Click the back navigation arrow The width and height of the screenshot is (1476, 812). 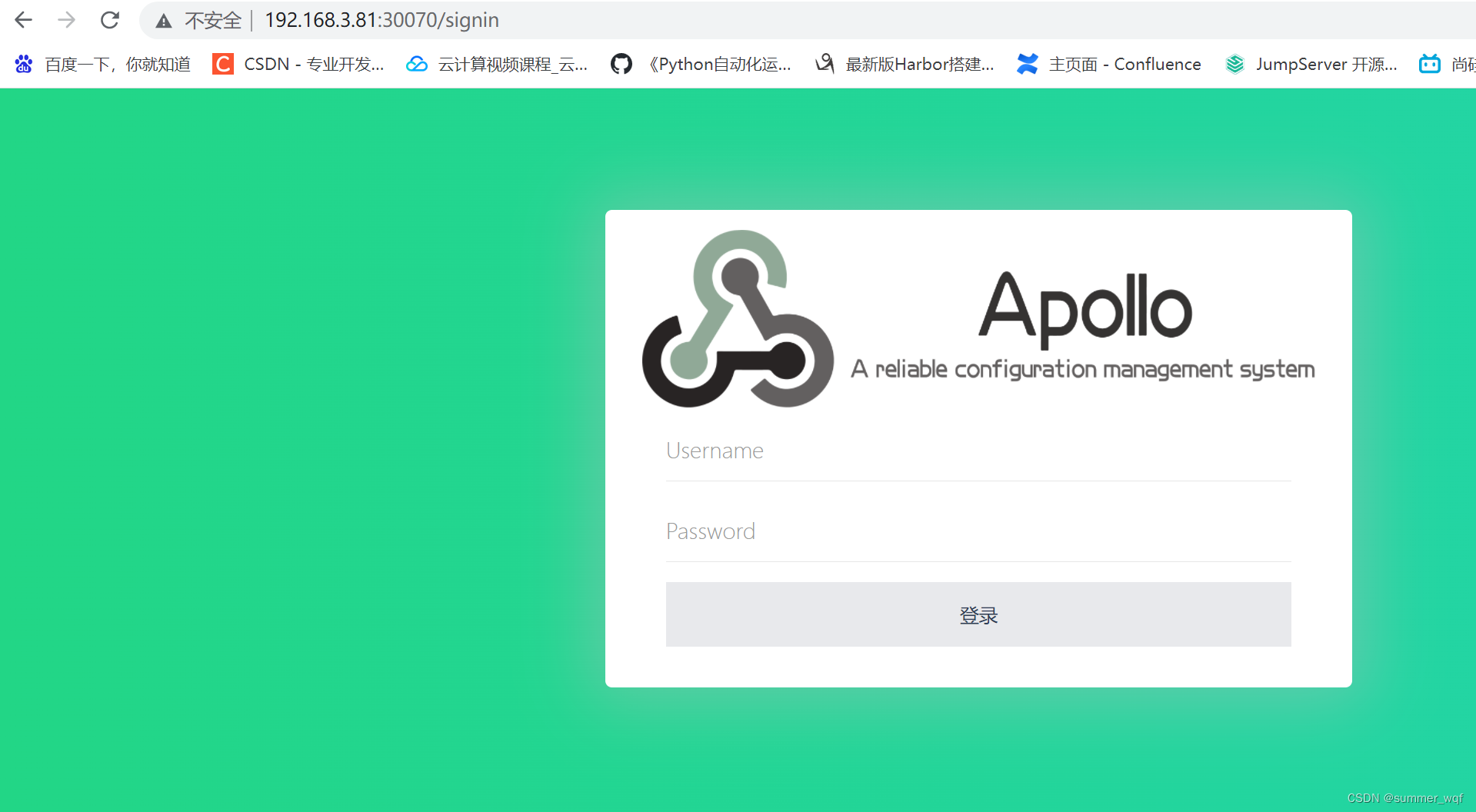[x=23, y=20]
